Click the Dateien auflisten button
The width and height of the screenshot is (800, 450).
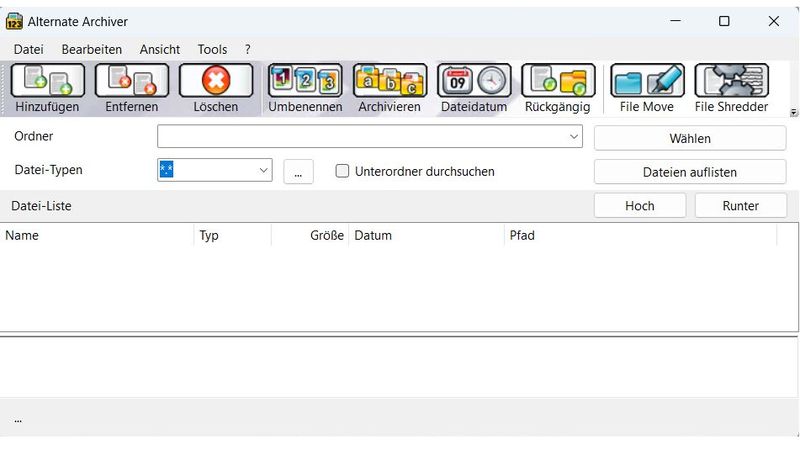click(690, 172)
